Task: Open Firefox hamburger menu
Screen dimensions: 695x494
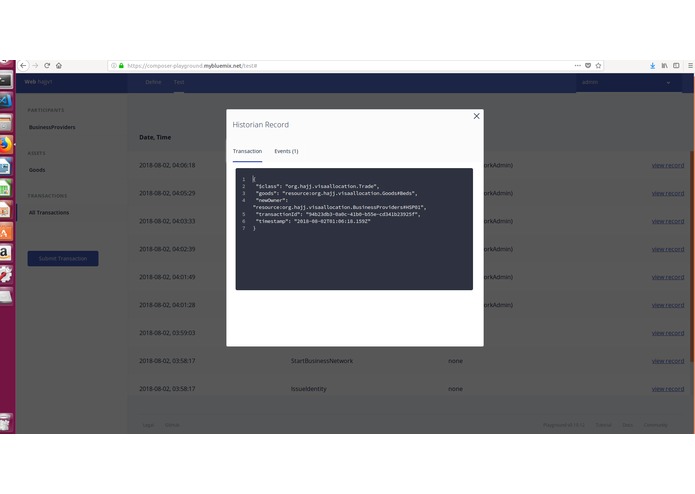Action: click(690, 66)
